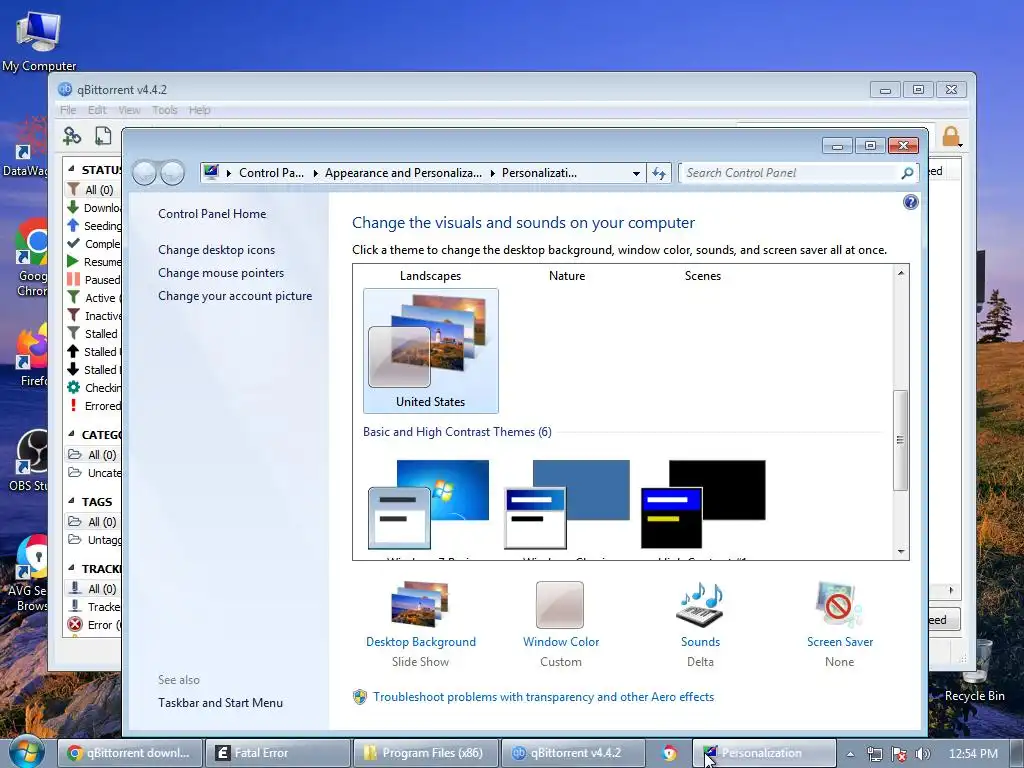This screenshot has width=1024, height=768.
Task: Switch to Program Files (x86) taskbar button
Action: click(x=426, y=753)
